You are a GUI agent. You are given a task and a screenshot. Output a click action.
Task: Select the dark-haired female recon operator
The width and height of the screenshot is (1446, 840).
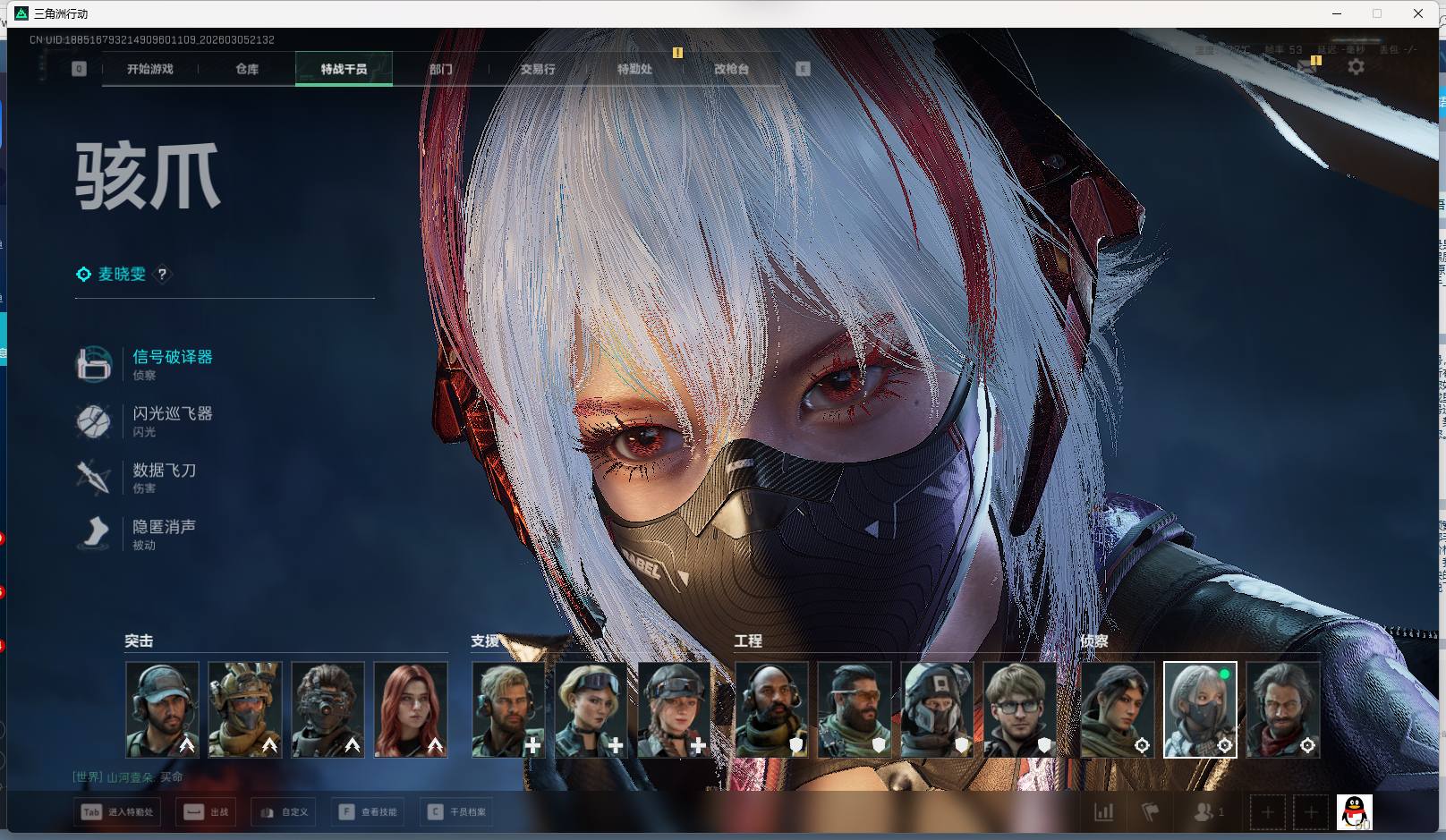pyautogui.click(x=1118, y=709)
